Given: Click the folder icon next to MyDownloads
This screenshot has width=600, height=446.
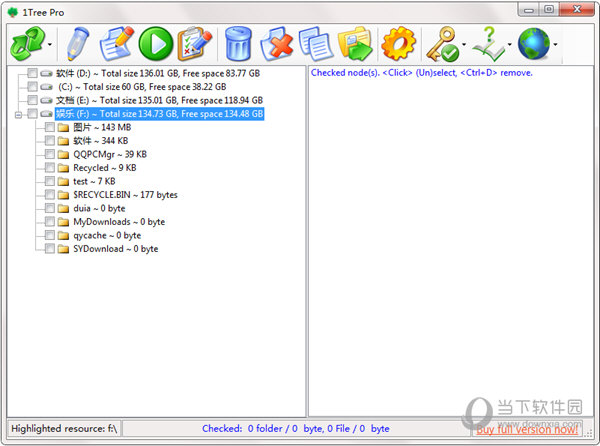Looking at the screenshot, I should click(63, 222).
